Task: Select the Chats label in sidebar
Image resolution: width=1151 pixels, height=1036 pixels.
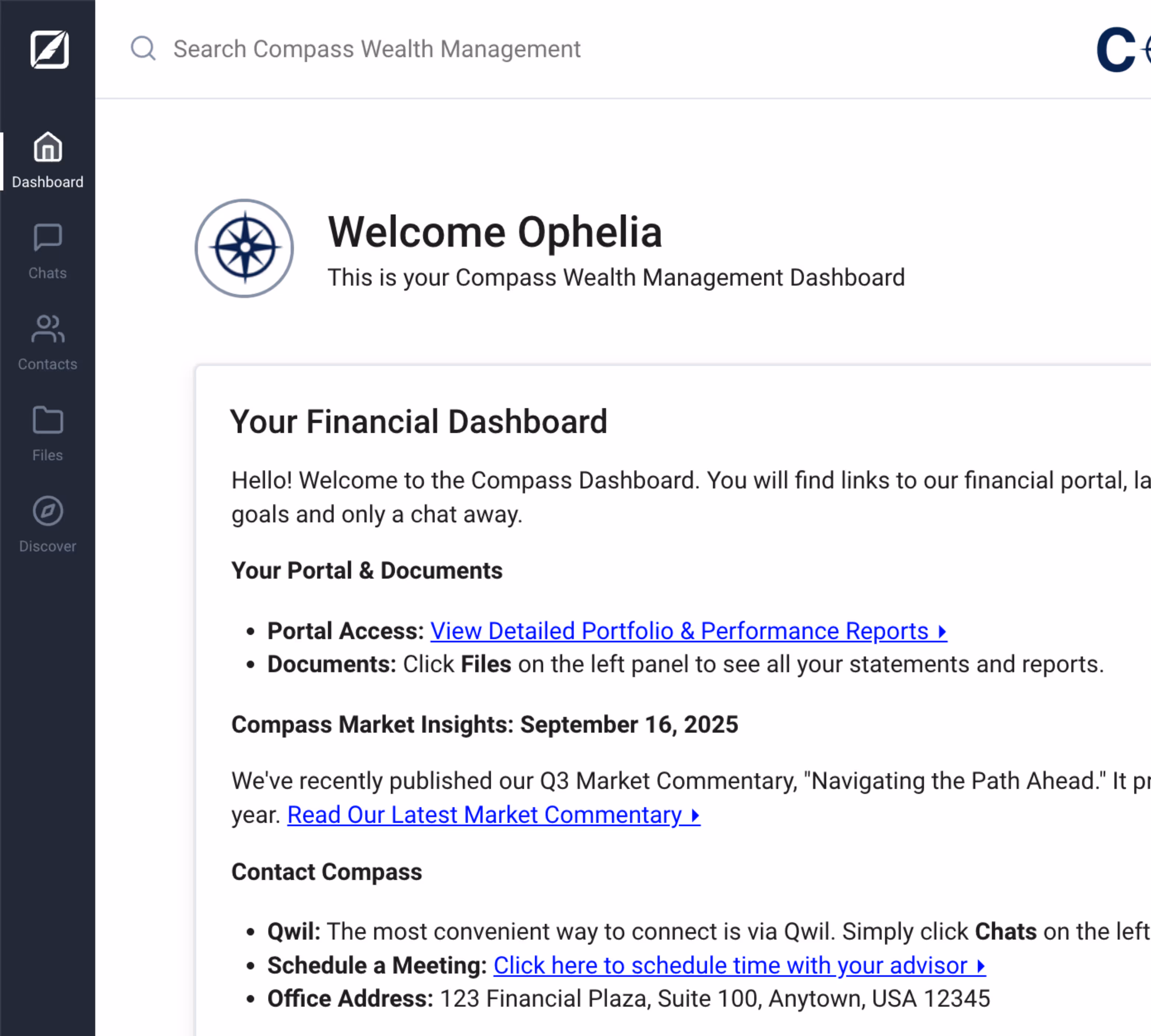Action: tap(48, 273)
